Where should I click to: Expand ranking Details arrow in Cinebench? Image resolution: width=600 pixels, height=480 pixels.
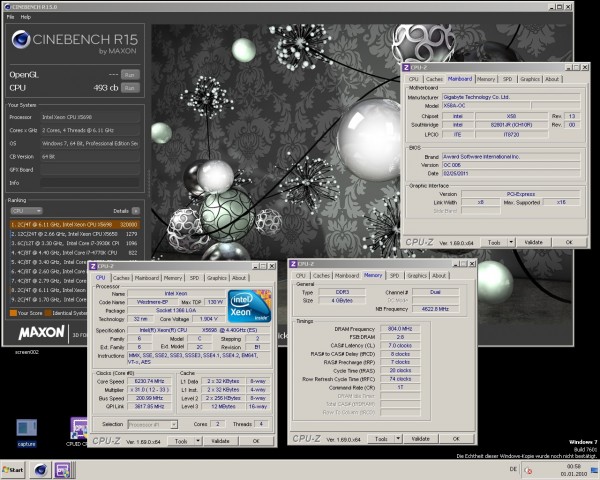pos(135,211)
